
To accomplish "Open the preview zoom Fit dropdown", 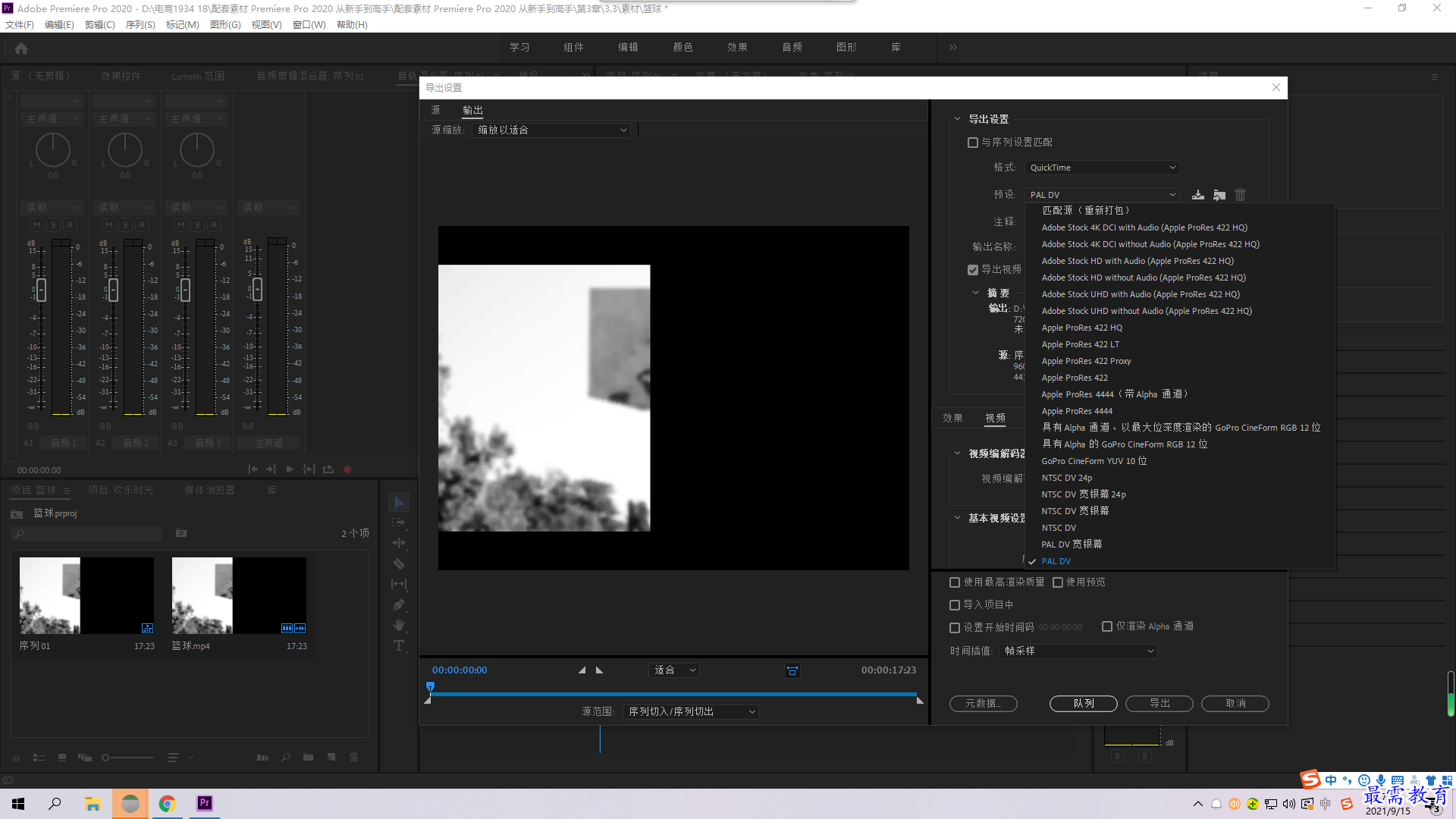I will coord(673,670).
